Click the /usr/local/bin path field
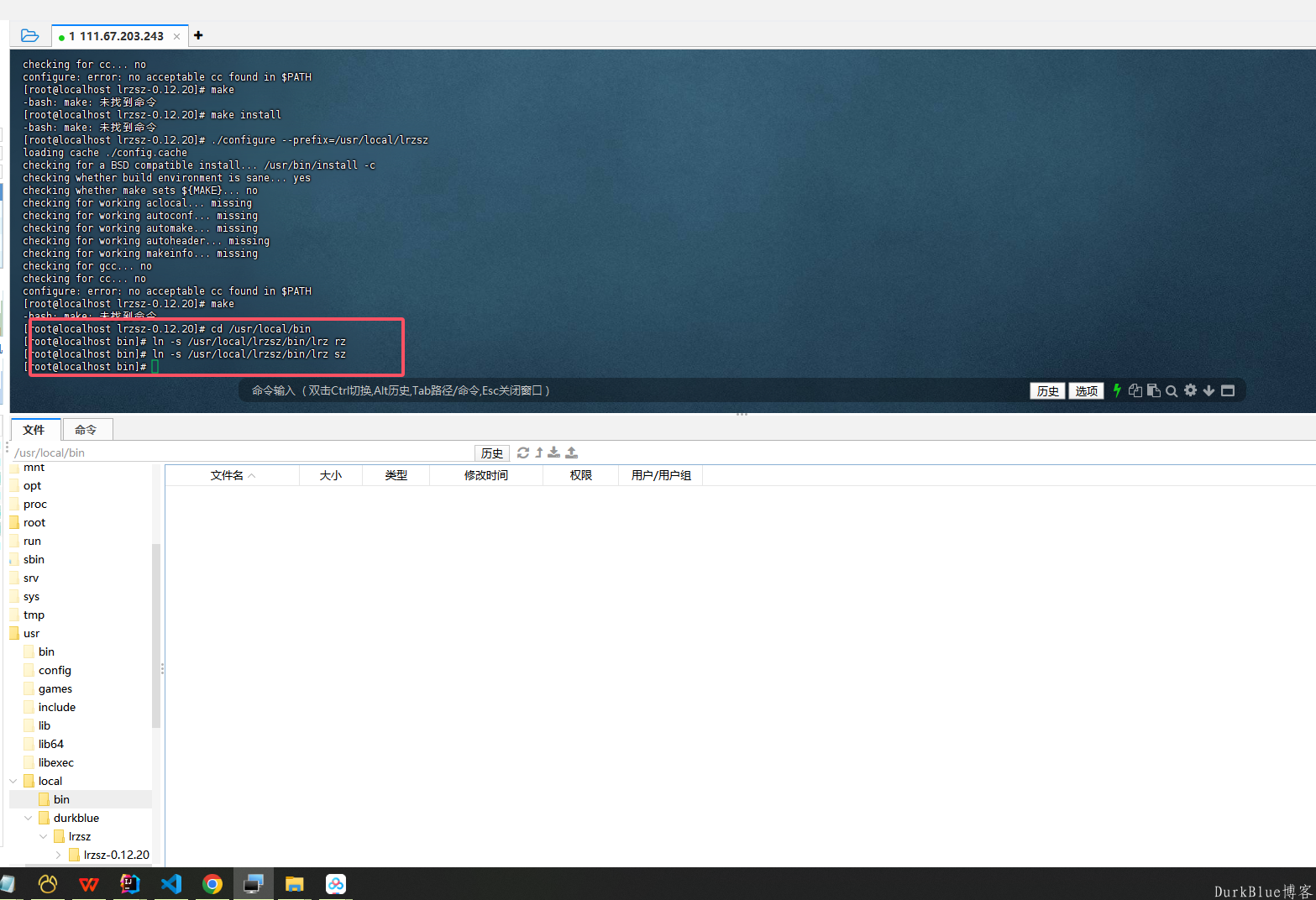The width and height of the screenshot is (1316, 900). click(x=242, y=453)
